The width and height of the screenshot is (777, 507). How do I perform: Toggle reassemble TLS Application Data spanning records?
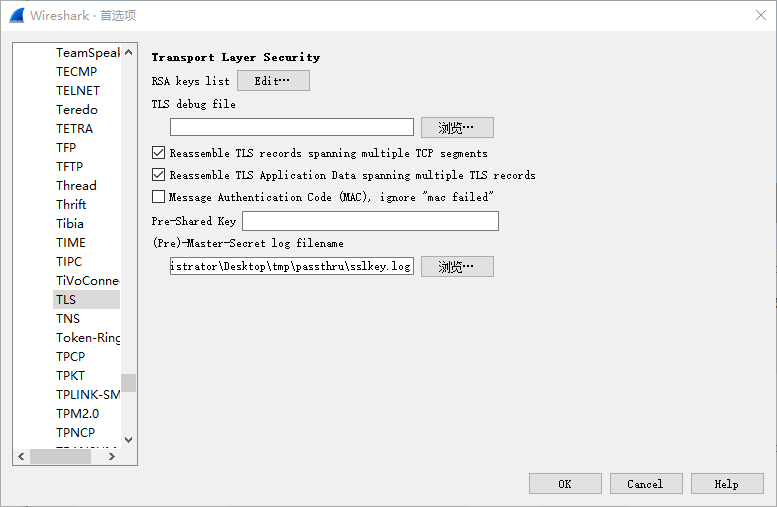159,174
